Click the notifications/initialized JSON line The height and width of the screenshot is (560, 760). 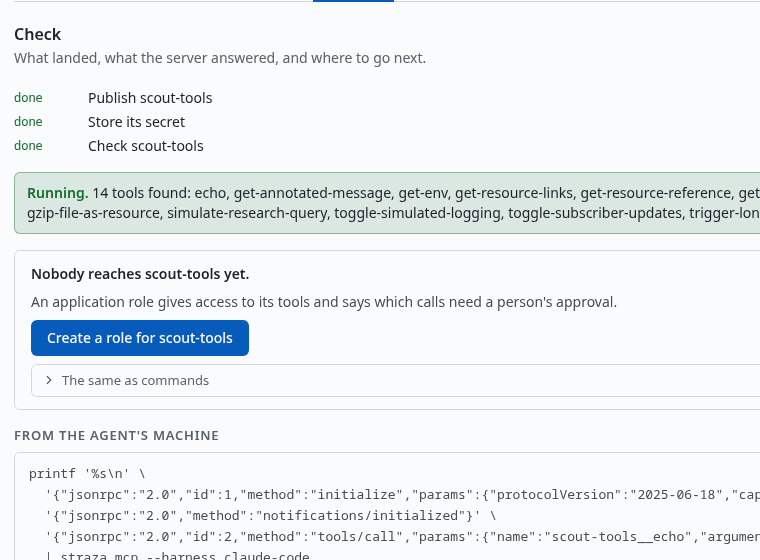(x=271, y=515)
